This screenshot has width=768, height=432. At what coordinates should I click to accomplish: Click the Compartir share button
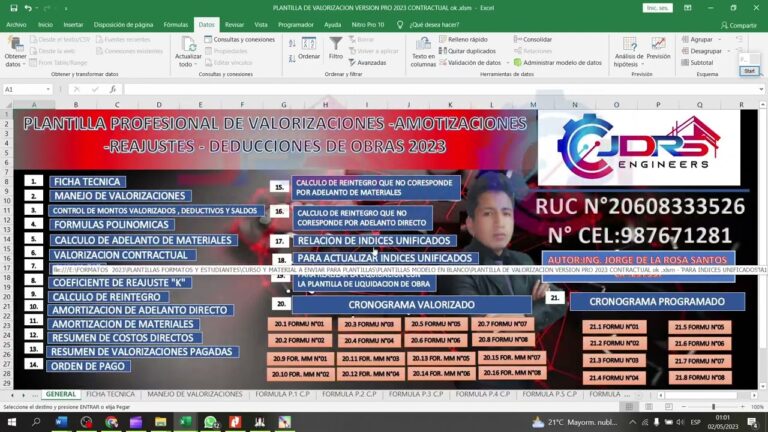(739, 25)
